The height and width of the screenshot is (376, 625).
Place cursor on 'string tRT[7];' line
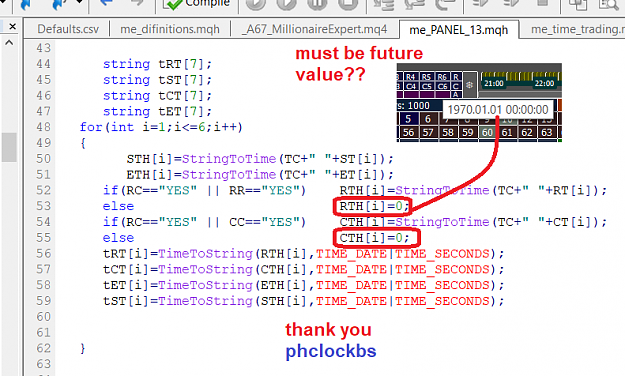tap(157, 64)
